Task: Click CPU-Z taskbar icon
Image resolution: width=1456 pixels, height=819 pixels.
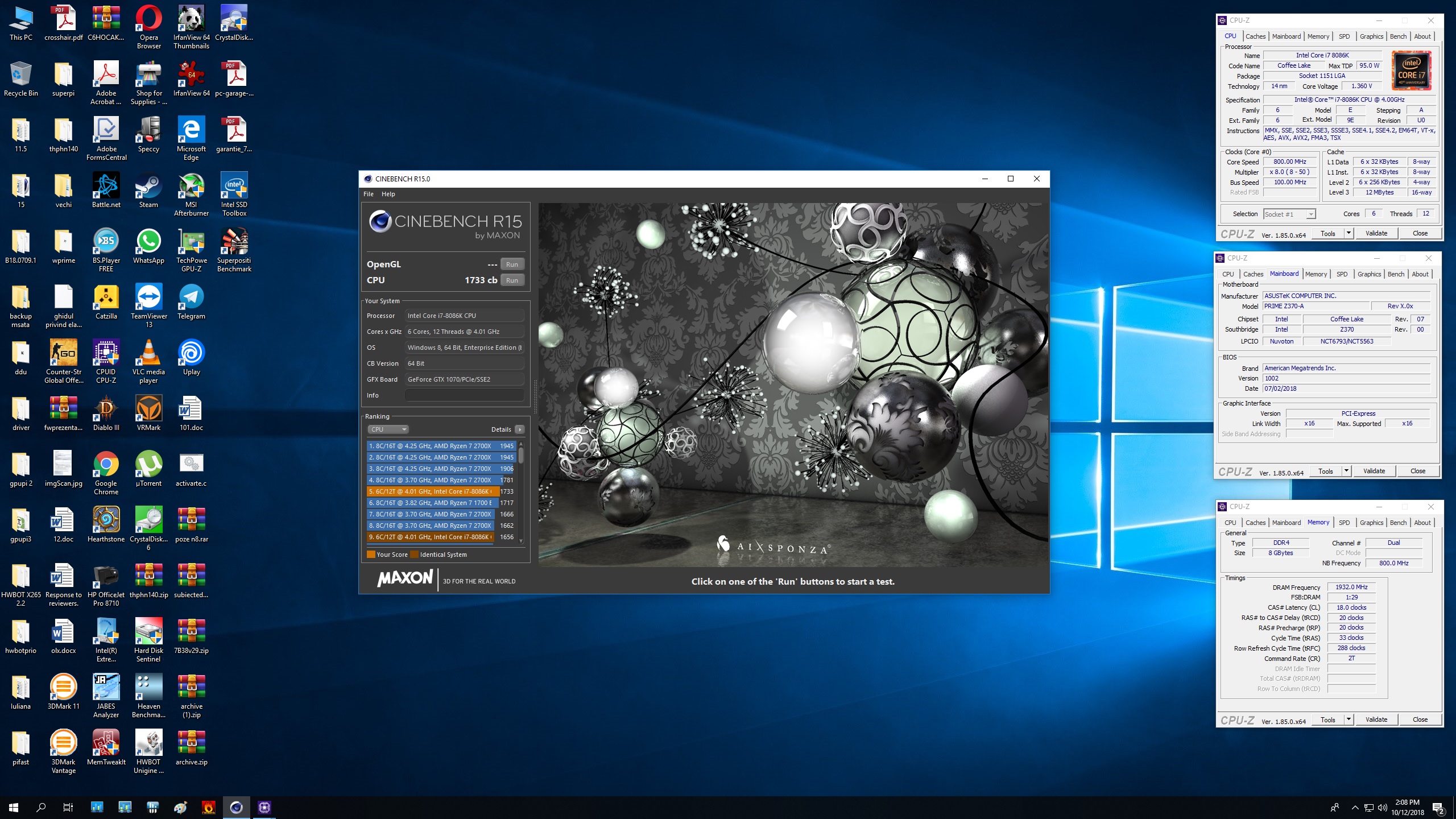Action: 264,807
